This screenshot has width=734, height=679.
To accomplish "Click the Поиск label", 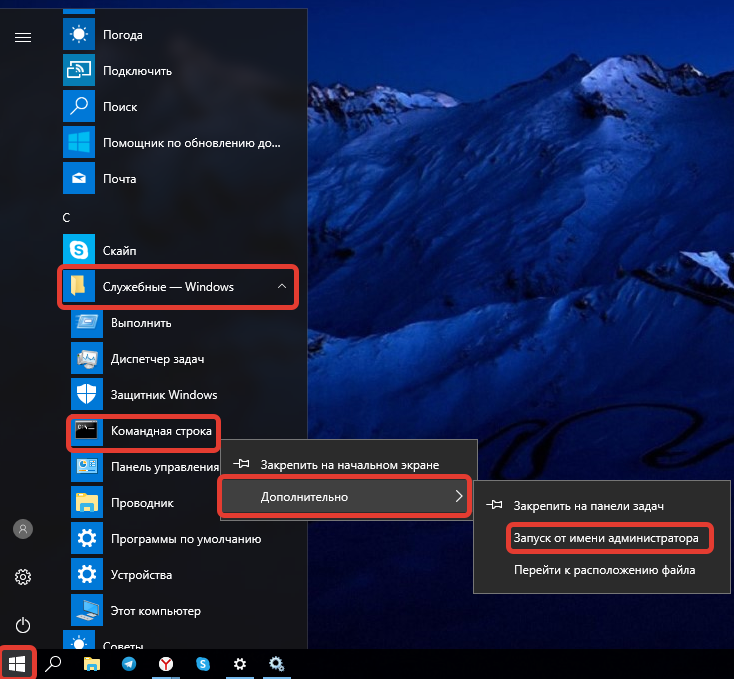I will (x=120, y=107).
